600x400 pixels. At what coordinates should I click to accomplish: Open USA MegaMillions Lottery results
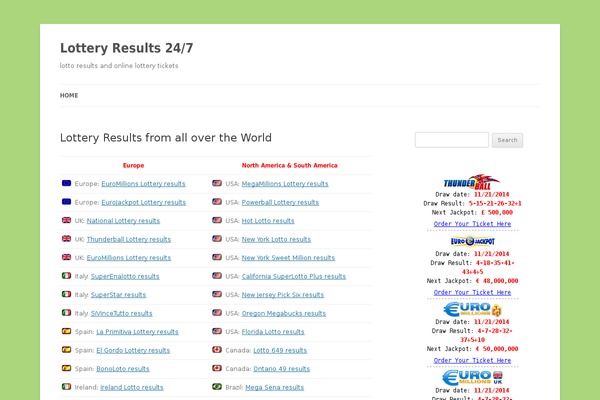coord(285,184)
